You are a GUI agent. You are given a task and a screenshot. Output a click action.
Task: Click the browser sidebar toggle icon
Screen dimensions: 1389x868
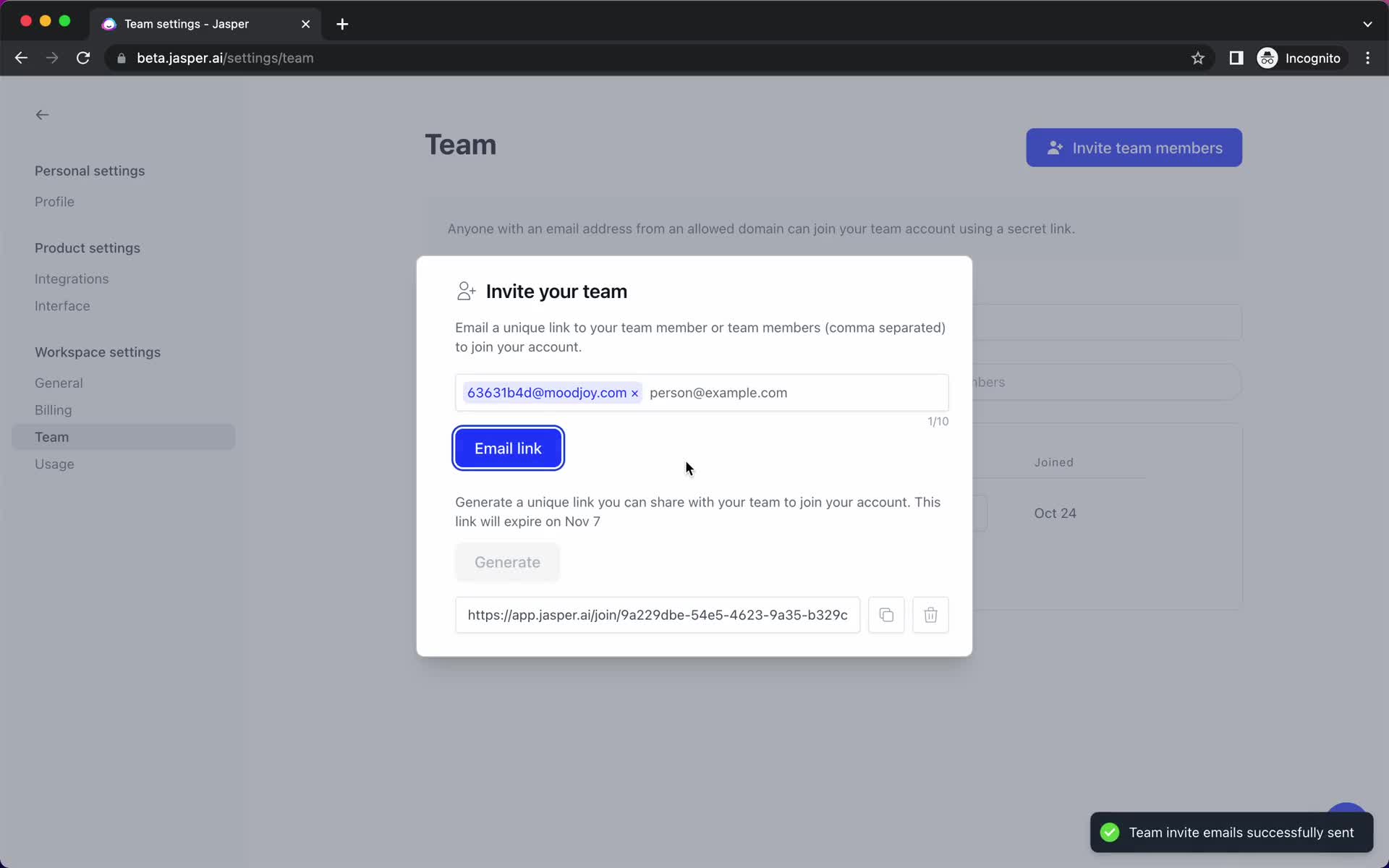1236,58
